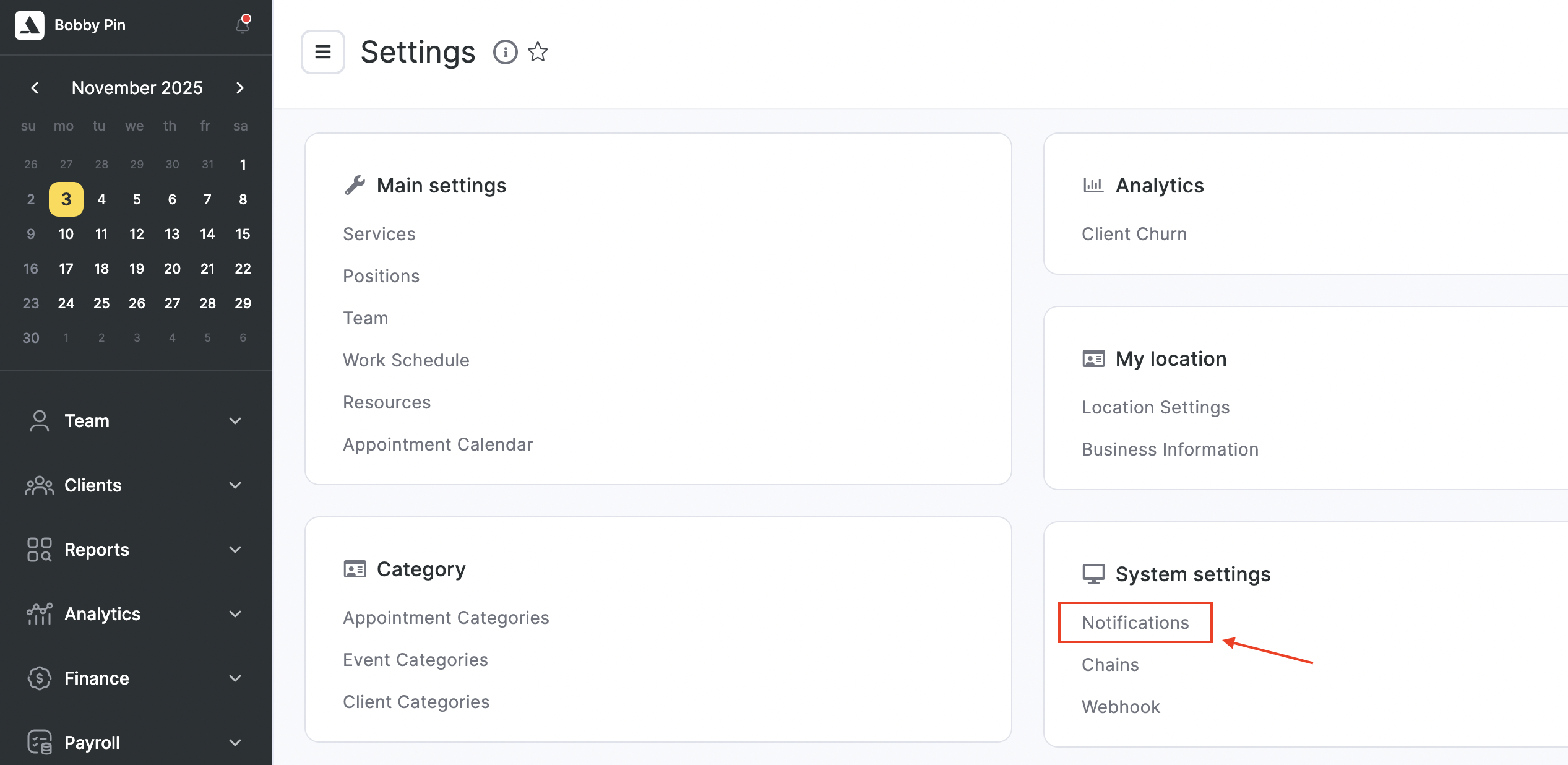1568x765 pixels.
Task: Open Webhook system settings
Action: pos(1121,707)
